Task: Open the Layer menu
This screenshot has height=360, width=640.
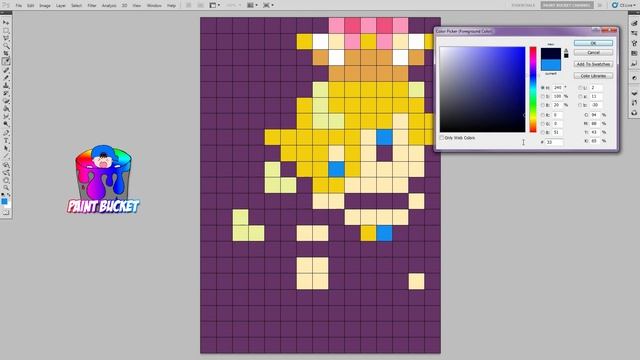Action: click(x=61, y=6)
